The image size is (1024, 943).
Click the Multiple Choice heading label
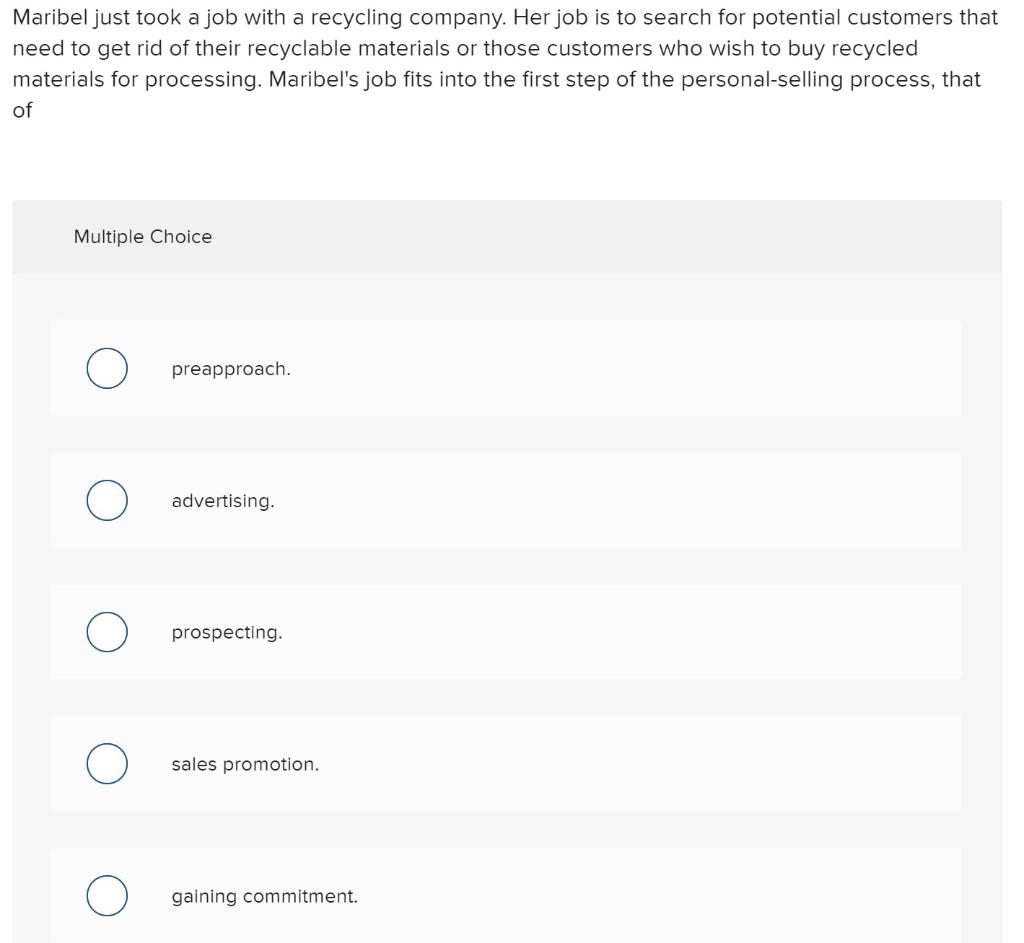pyautogui.click(x=143, y=237)
